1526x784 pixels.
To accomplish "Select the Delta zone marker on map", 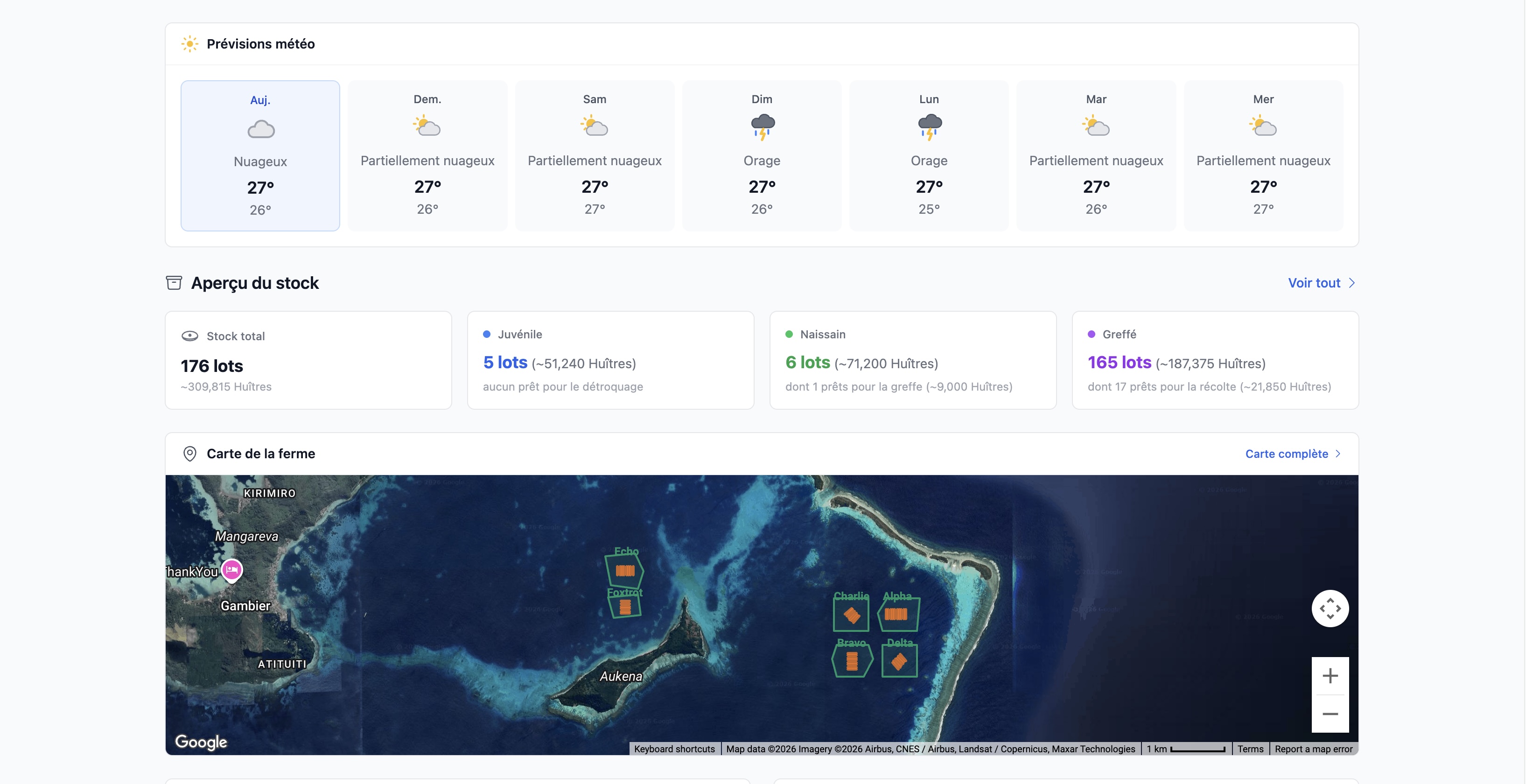I will [899, 661].
